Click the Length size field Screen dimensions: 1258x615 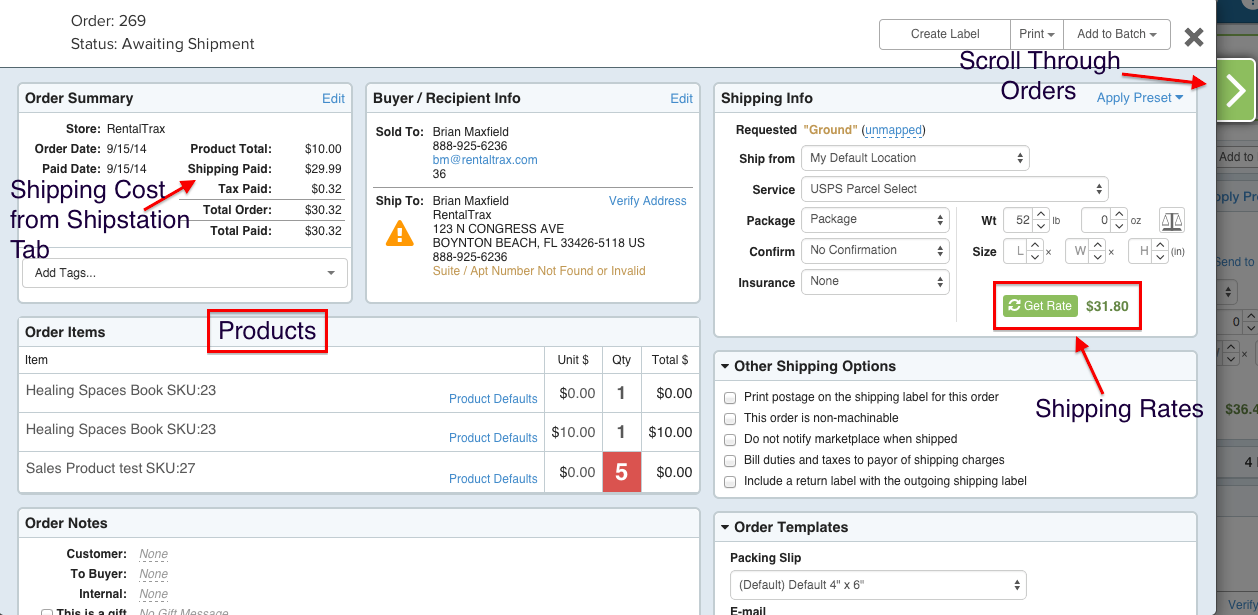(1017, 251)
